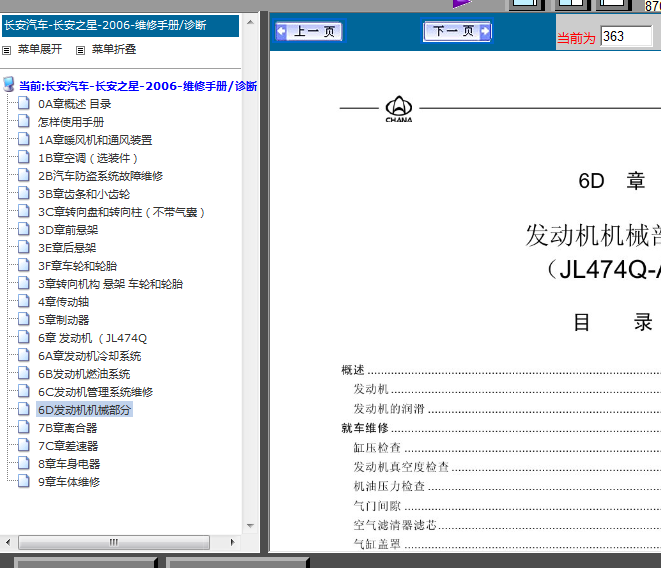Click document icon beside 9章车体维修
Screen dimensions: 661x568
pos(24,481)
